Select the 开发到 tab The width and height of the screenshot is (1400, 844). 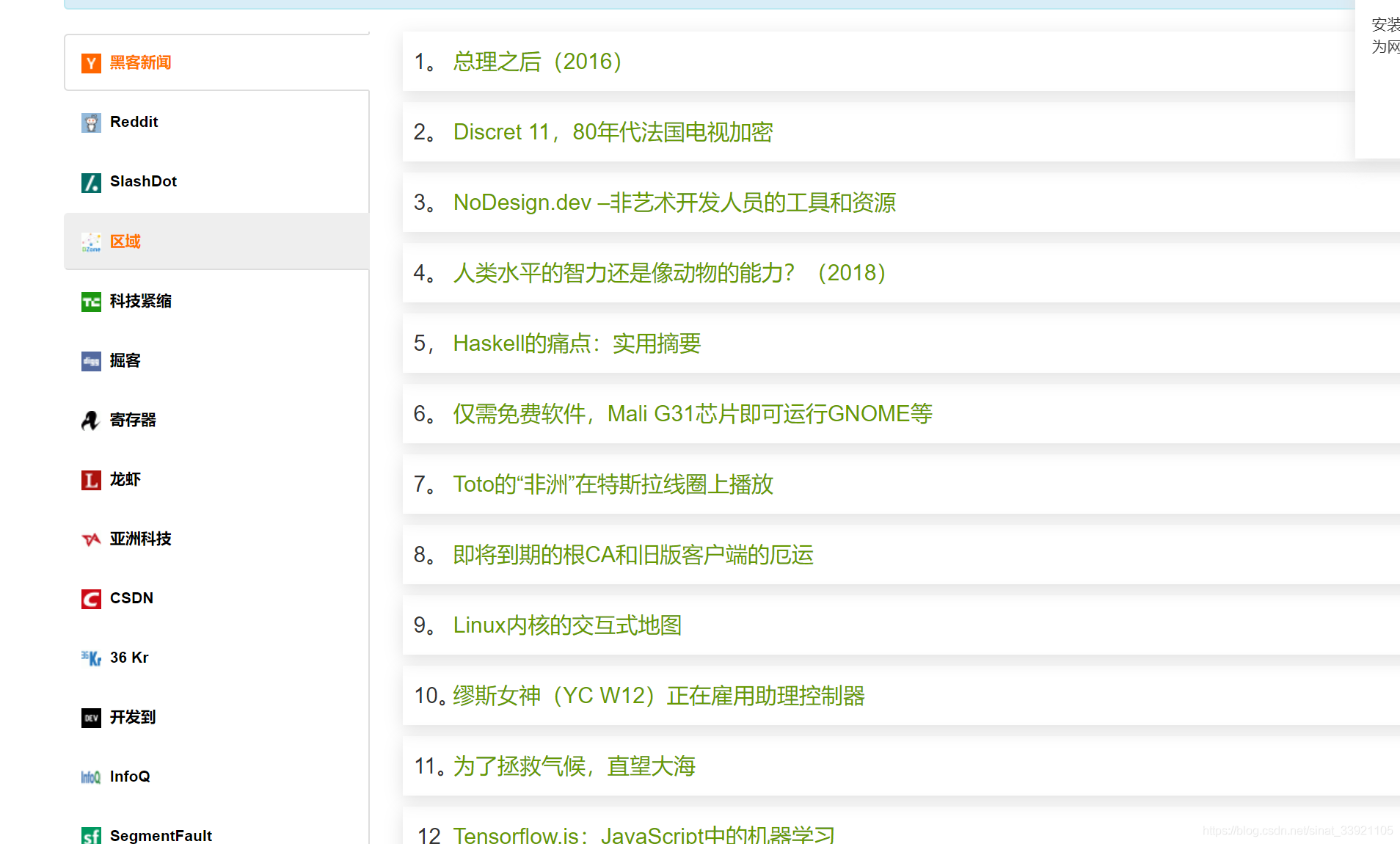pyautogui.click(x=216, y=717)
